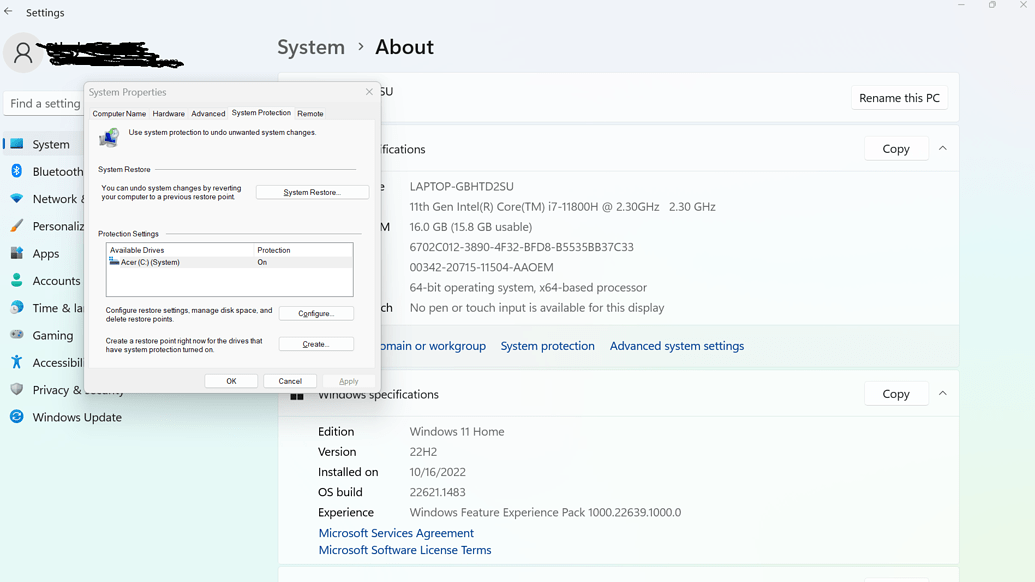Click the Privacy shield icon
This screenshot has height=582, width=1035.
17,389
